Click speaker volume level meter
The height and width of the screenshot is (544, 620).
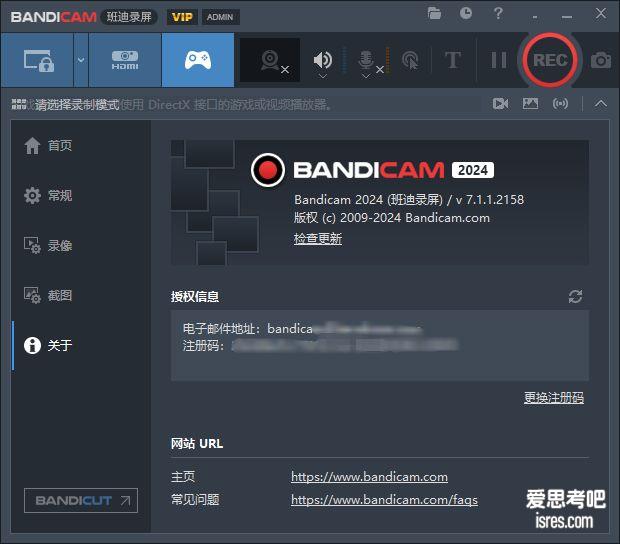(x=344, y=60)
